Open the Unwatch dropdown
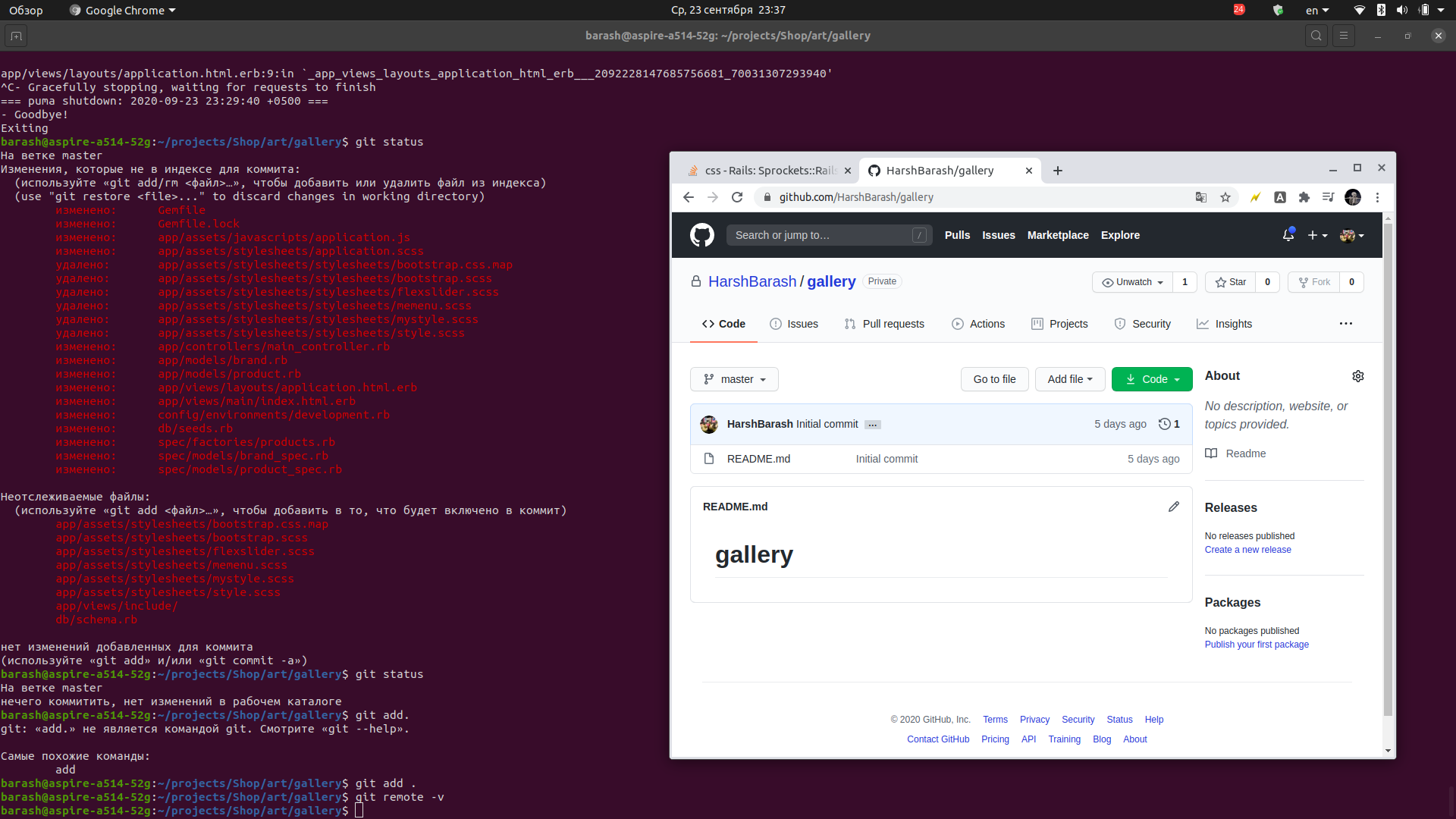 pos(1132,282)
